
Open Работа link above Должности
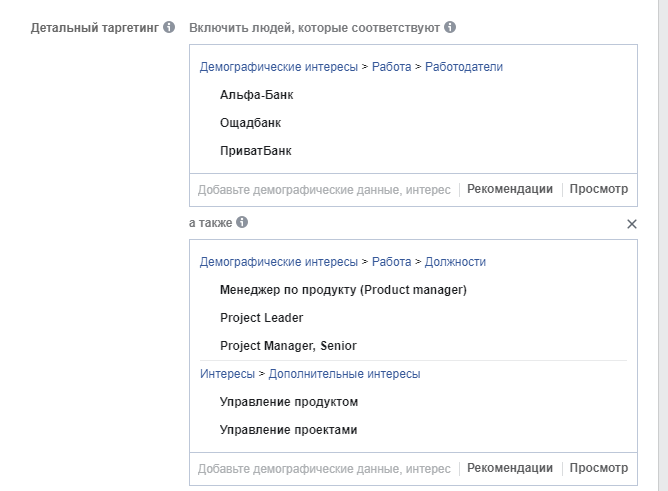392,262
